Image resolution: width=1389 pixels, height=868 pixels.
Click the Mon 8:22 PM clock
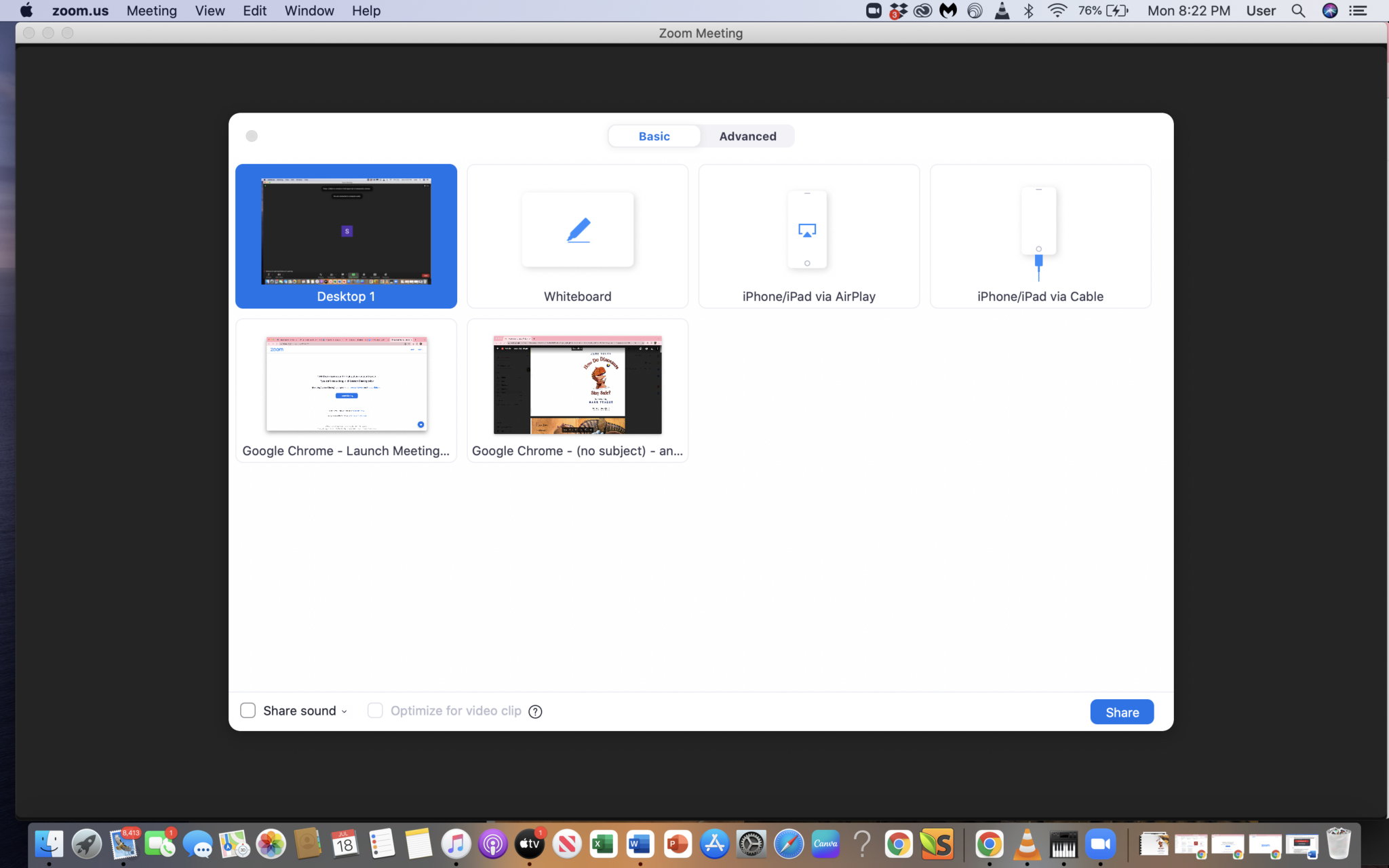click(1188, 11)
